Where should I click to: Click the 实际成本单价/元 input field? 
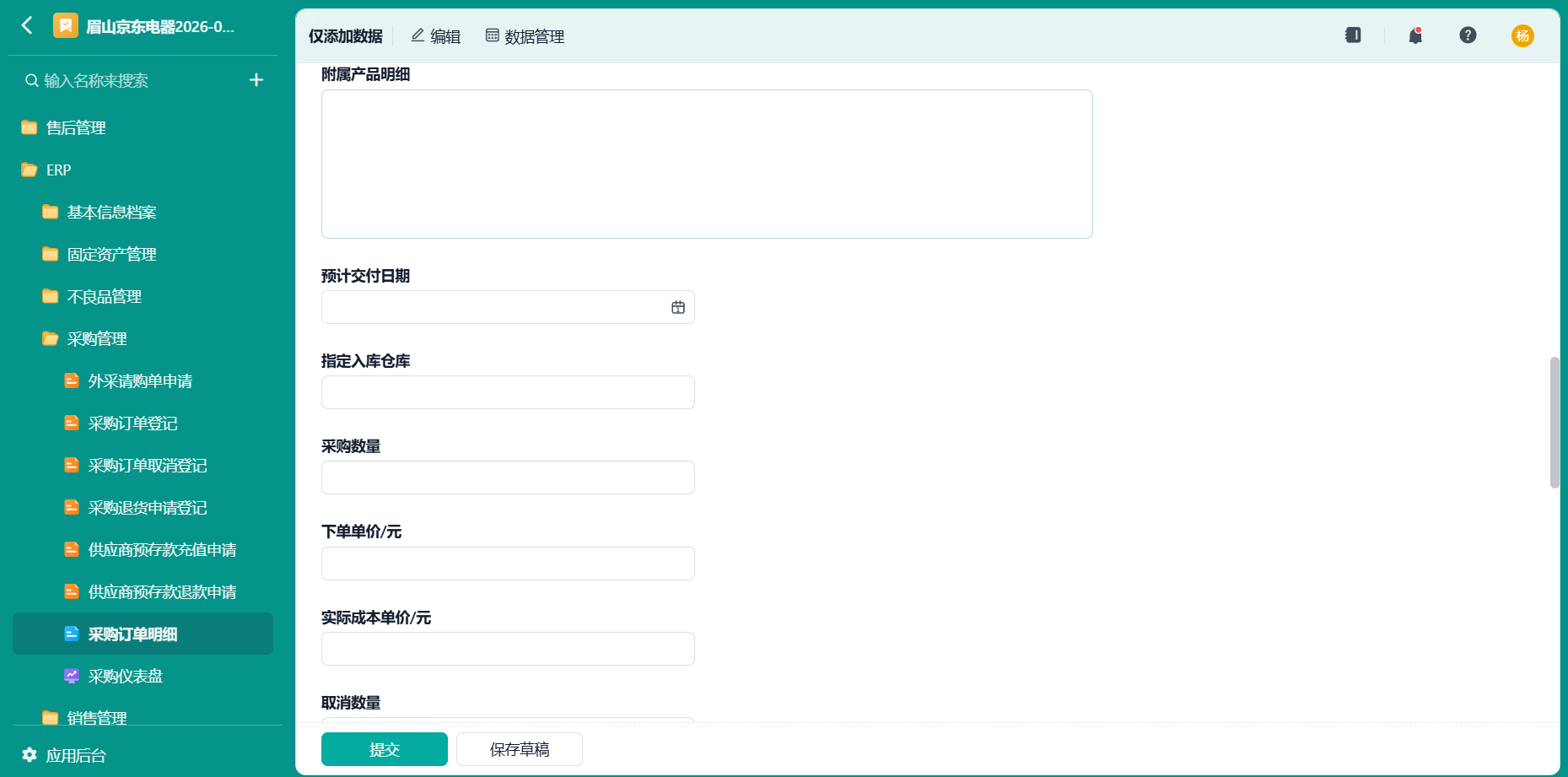pyautogui.click(x=508, y=649)
